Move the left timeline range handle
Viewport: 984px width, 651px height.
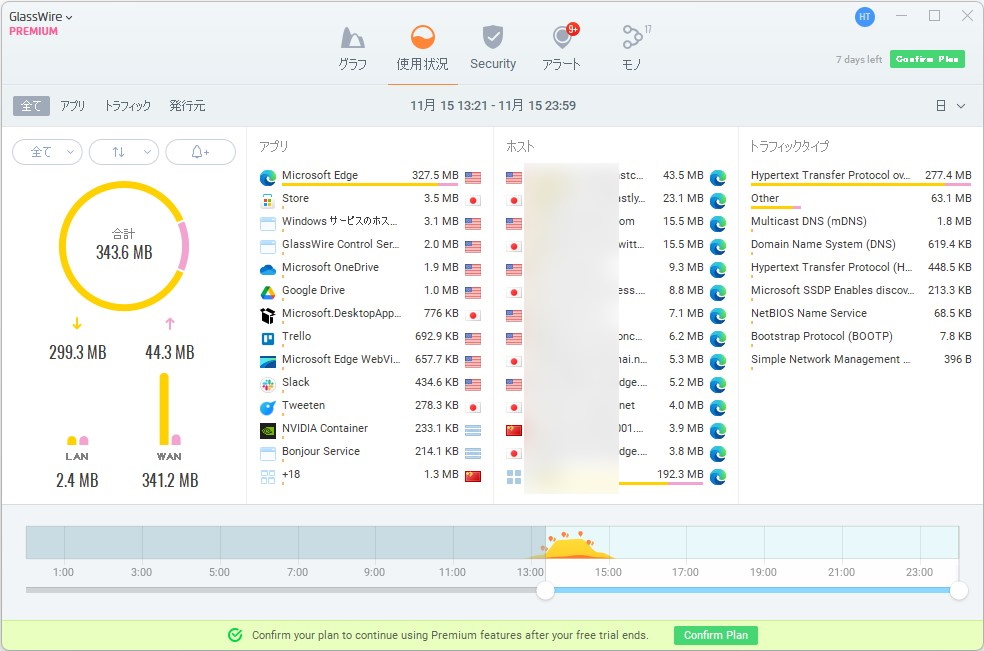[x=545, y=590]
